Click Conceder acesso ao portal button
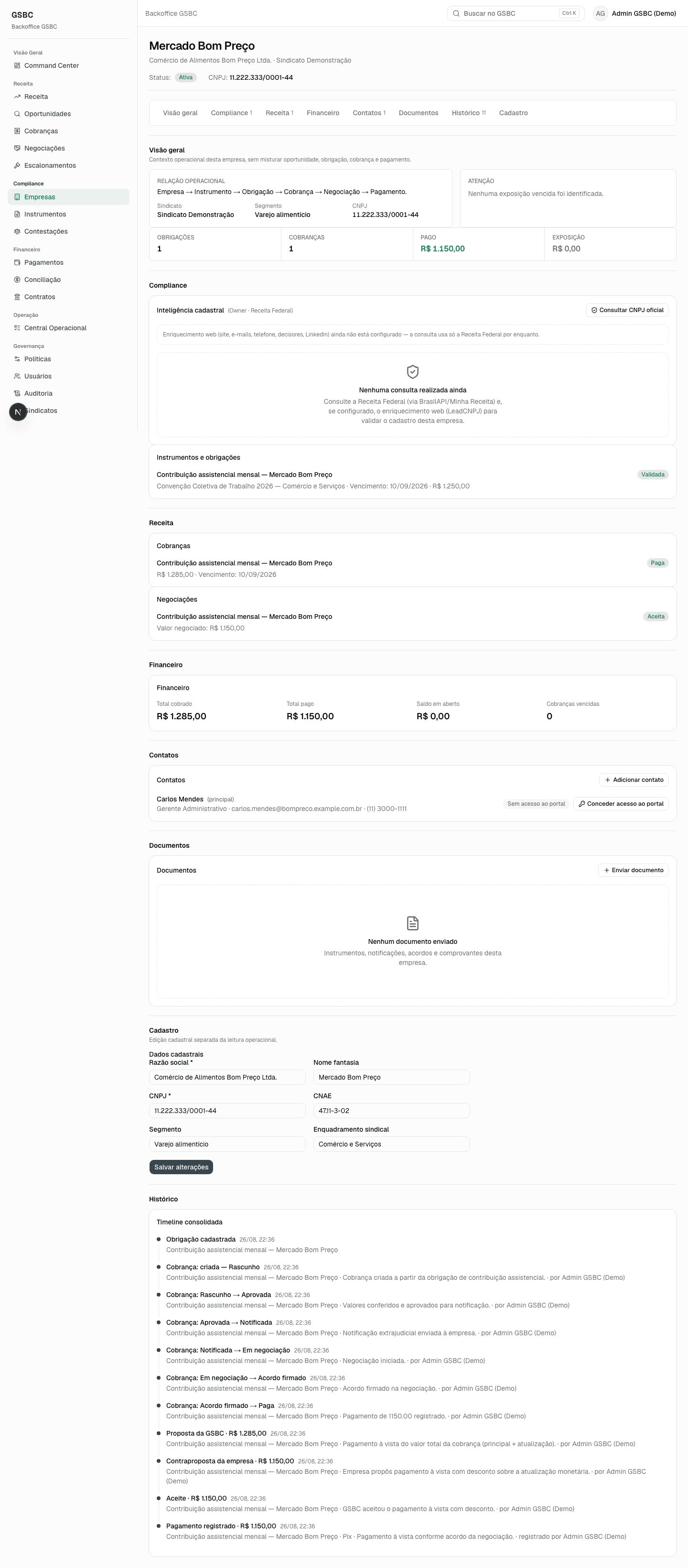The image size is (688, 1568). pyautogui.click(x=621, y=804)
